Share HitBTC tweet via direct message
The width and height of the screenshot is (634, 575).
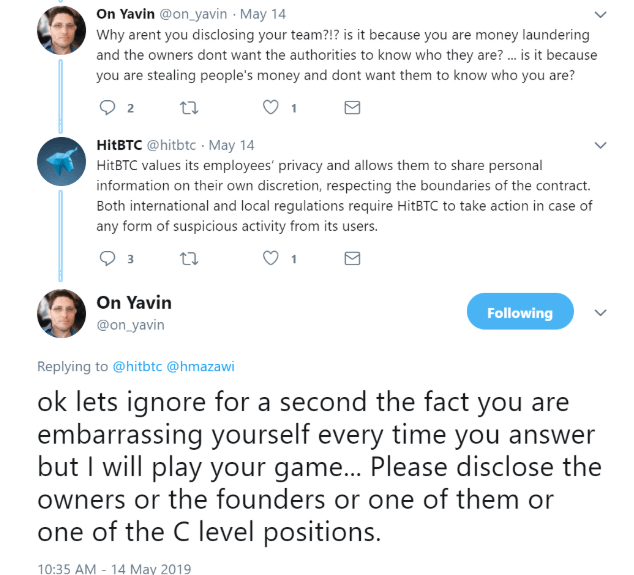352,258
